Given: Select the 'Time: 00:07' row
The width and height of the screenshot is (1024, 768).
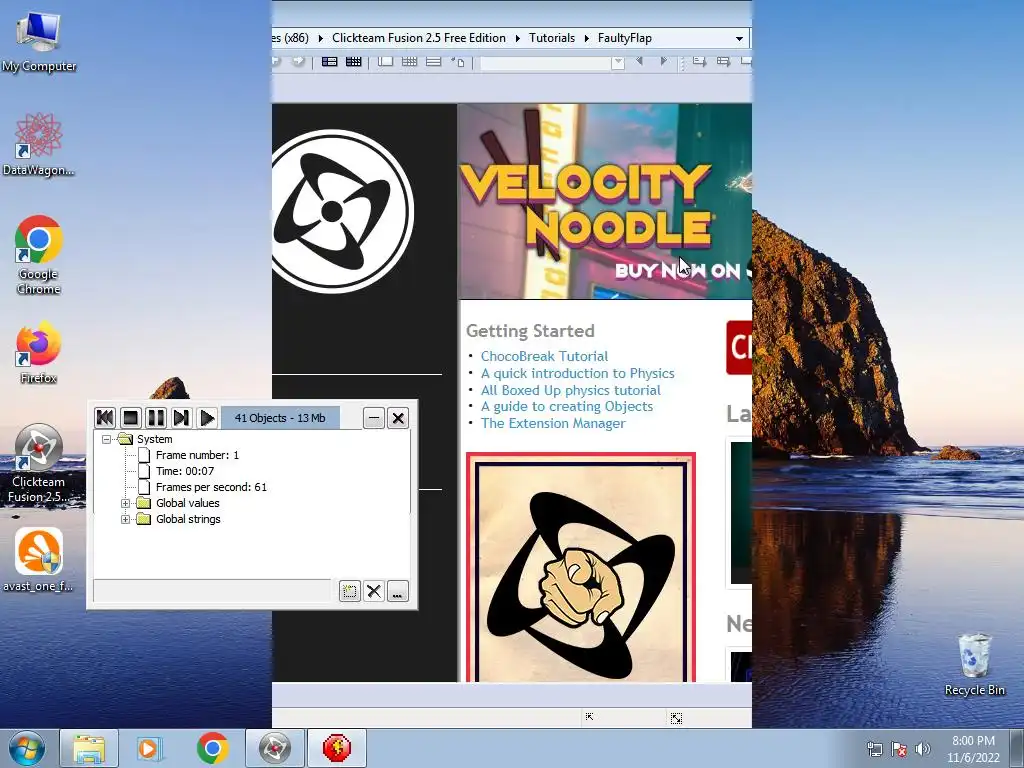Looking at the screenshot, I should click(x=184, y=471).
